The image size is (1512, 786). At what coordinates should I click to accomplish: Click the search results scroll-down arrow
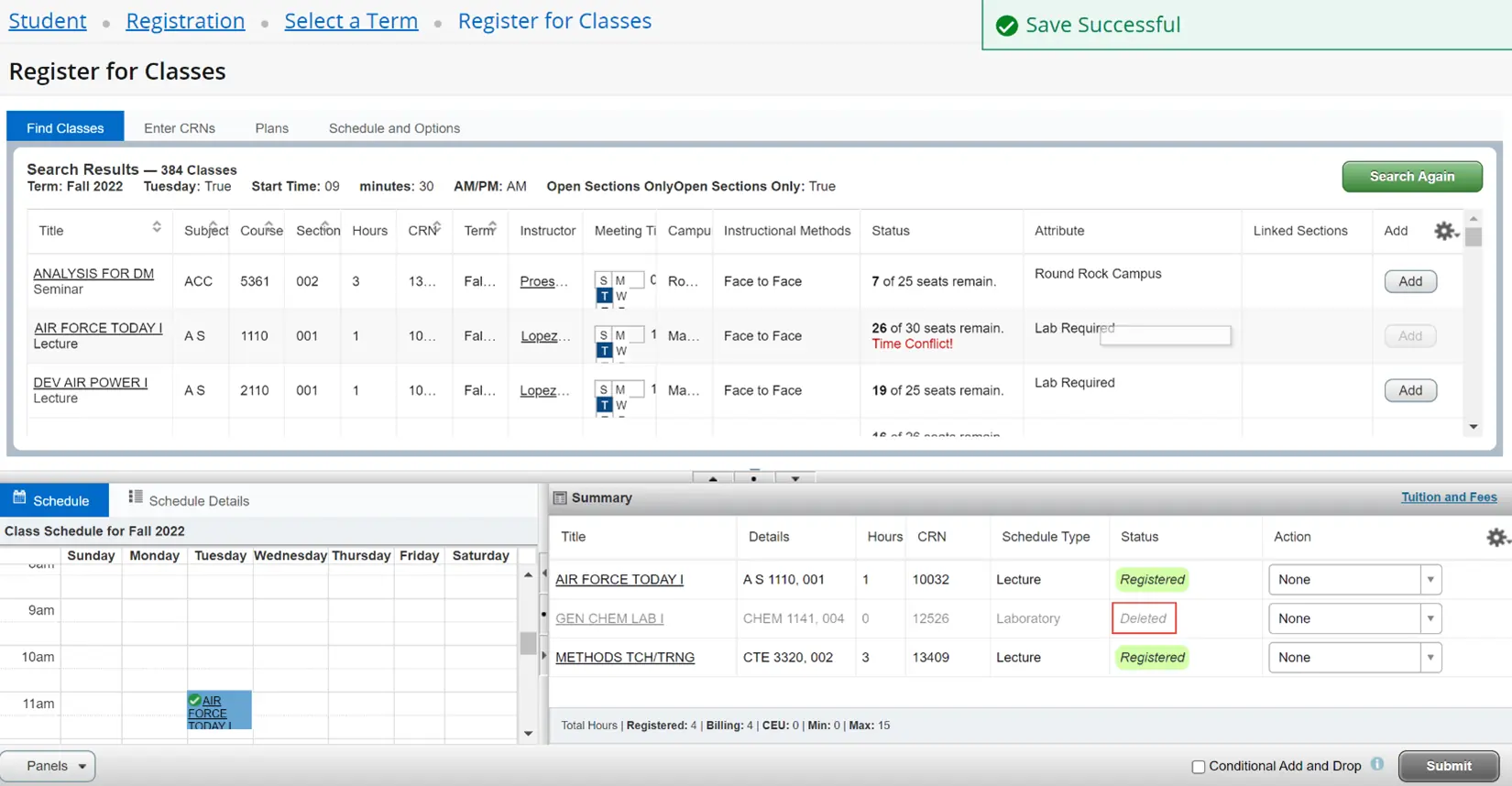[x=1474, y=427]
